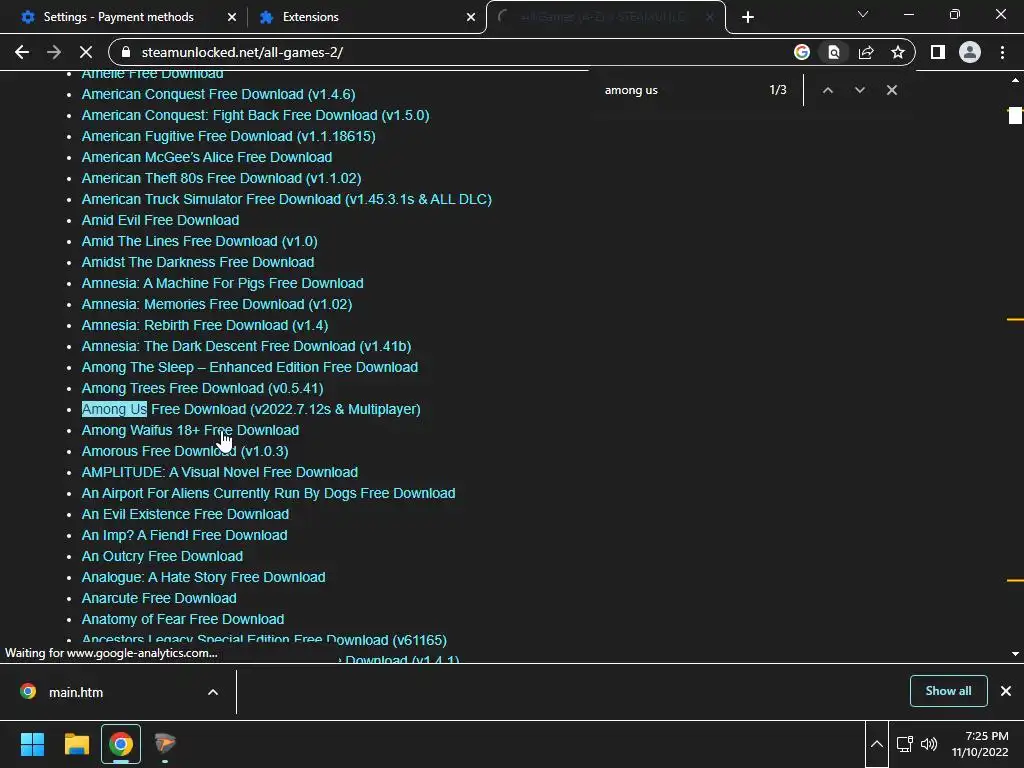The image size is (1024, 768).
Task: Open American Fugitive Free Download link
Action: [229, 136]
